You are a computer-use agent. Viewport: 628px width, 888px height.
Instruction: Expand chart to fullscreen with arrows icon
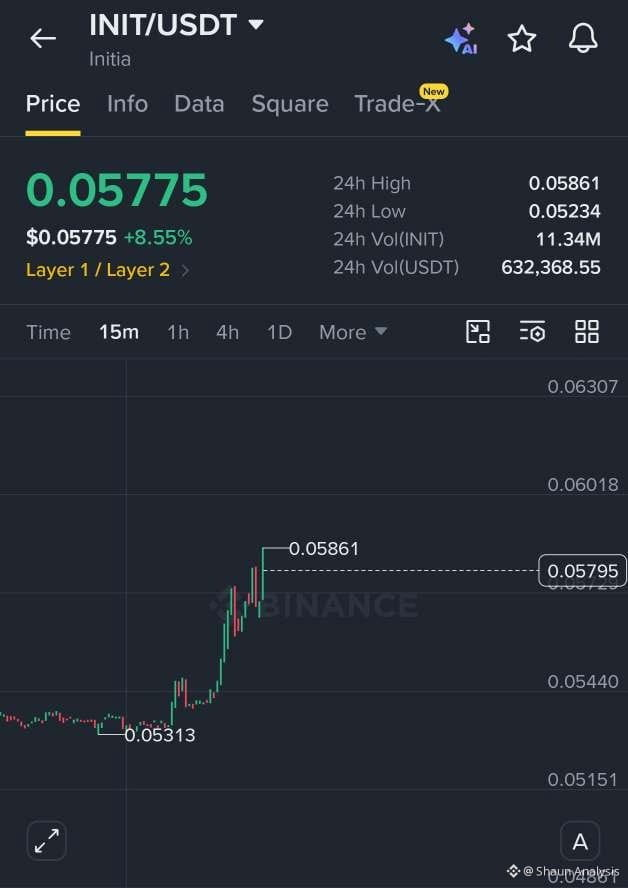pyautogui.click(x=46, y=841)
